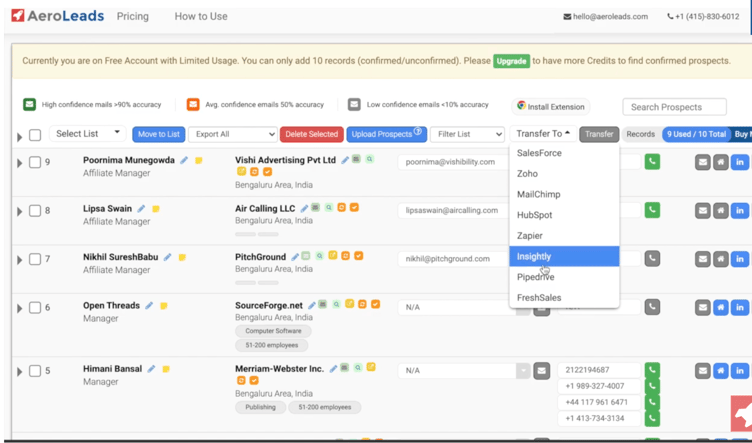
Task: Click the red Delete Selected button
Action: 312,134
